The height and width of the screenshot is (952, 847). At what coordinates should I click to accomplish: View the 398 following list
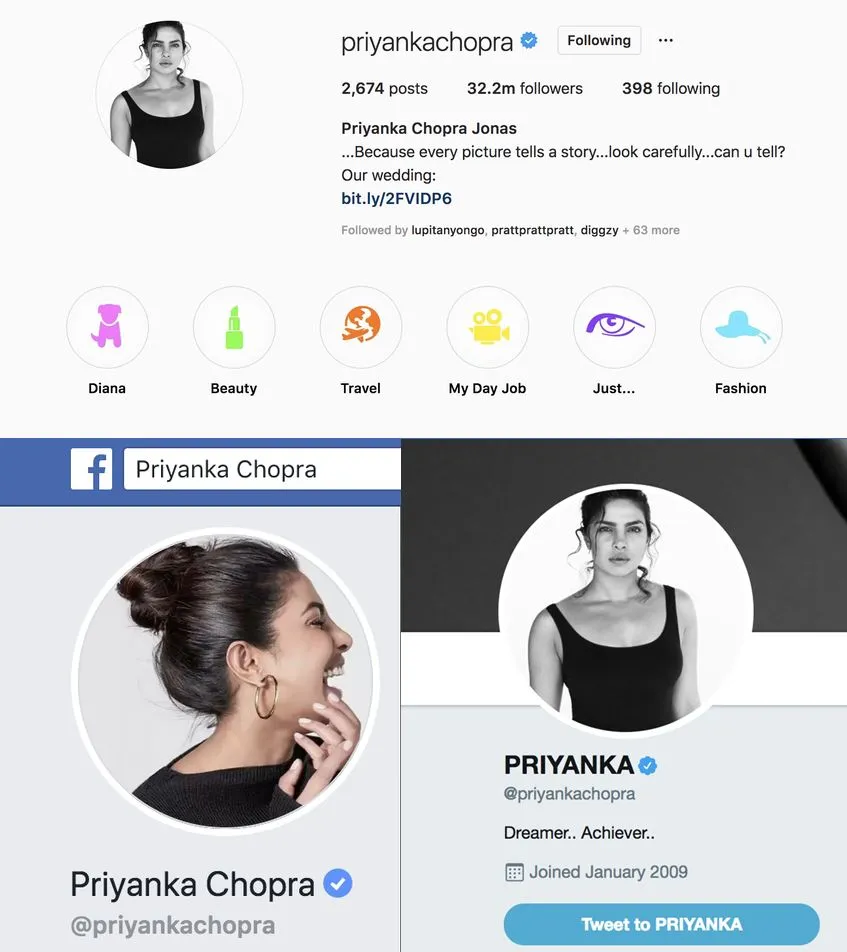(x=671, y=89)
